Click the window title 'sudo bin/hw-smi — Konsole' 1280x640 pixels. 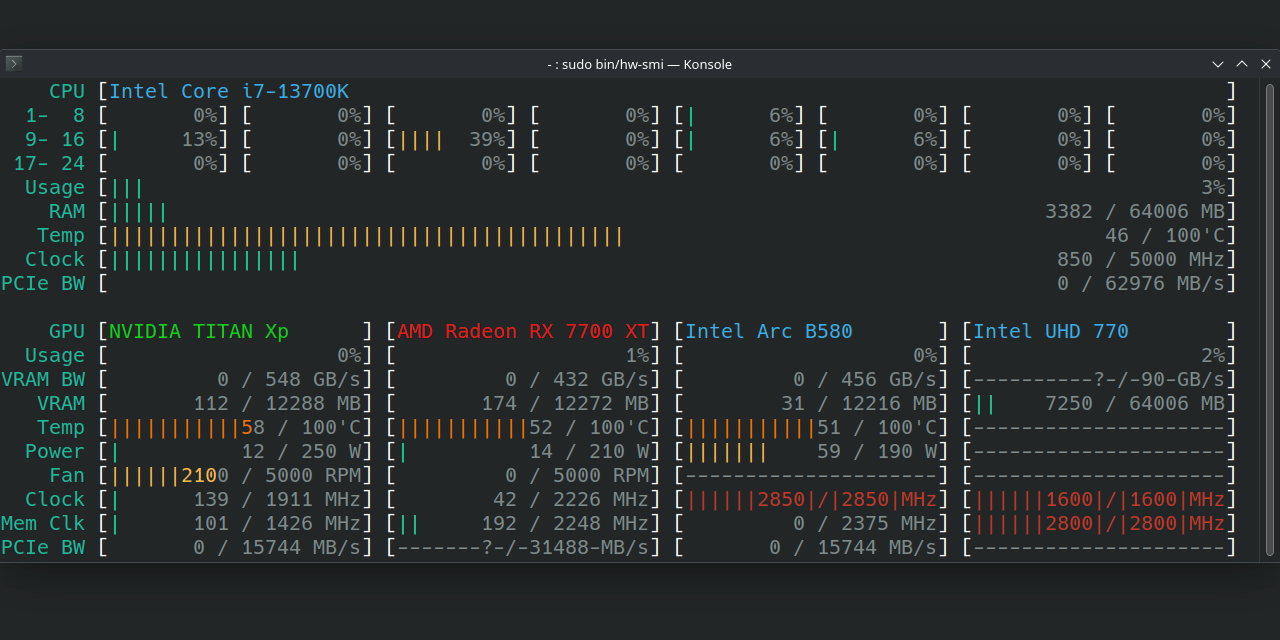pyautogui.click(x=640, y=64)
